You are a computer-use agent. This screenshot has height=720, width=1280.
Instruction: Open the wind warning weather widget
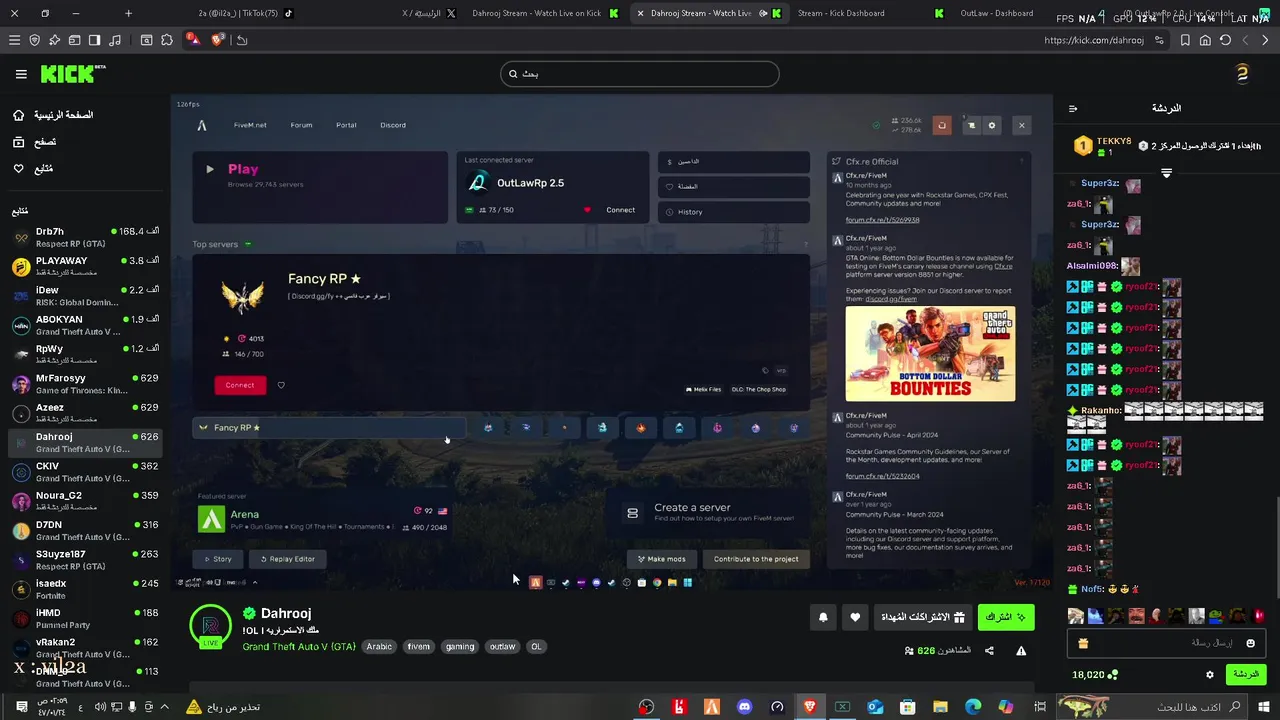pyautogui.click(x=222, y=707)
